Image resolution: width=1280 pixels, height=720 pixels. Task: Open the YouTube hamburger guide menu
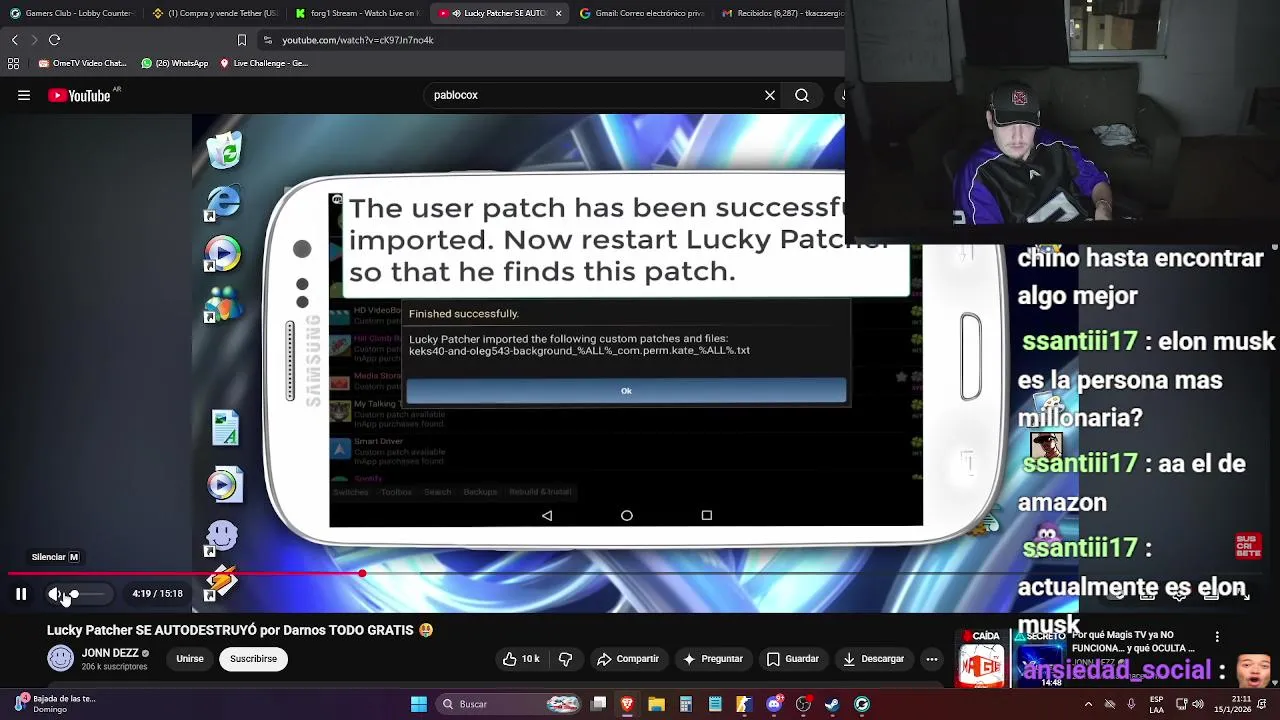24,96
